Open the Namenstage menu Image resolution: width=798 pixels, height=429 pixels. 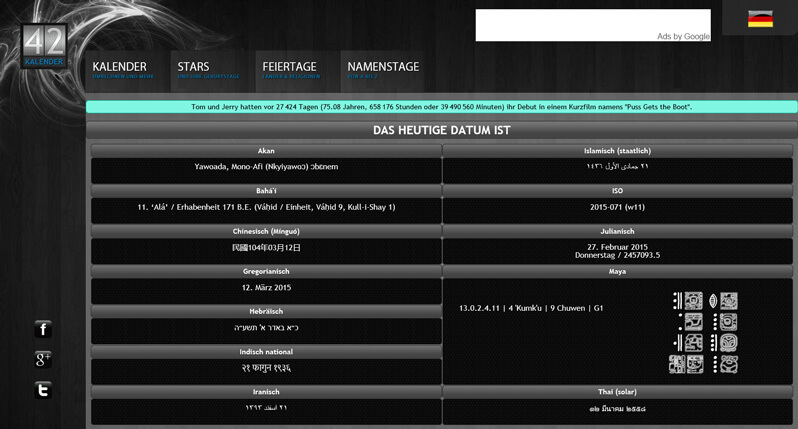pos(382,70)
